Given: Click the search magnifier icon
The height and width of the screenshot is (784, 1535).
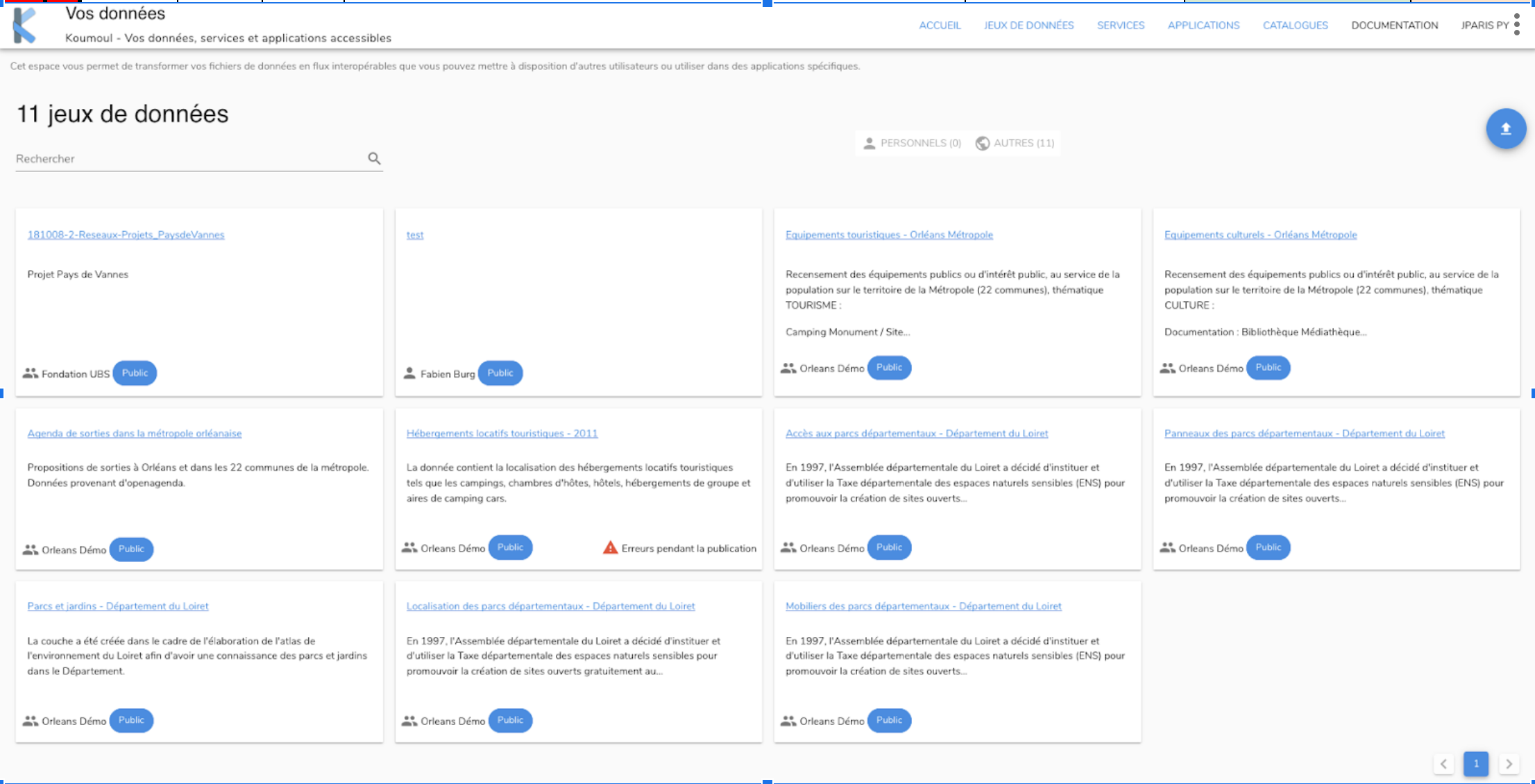Looking at the screenshot, I should click(x=374, y=159).
